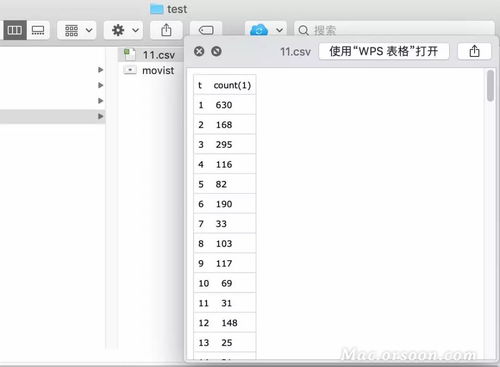Expand the cloud sync dropdown arrow
The image size is (500, 367).
coord(279,30)
